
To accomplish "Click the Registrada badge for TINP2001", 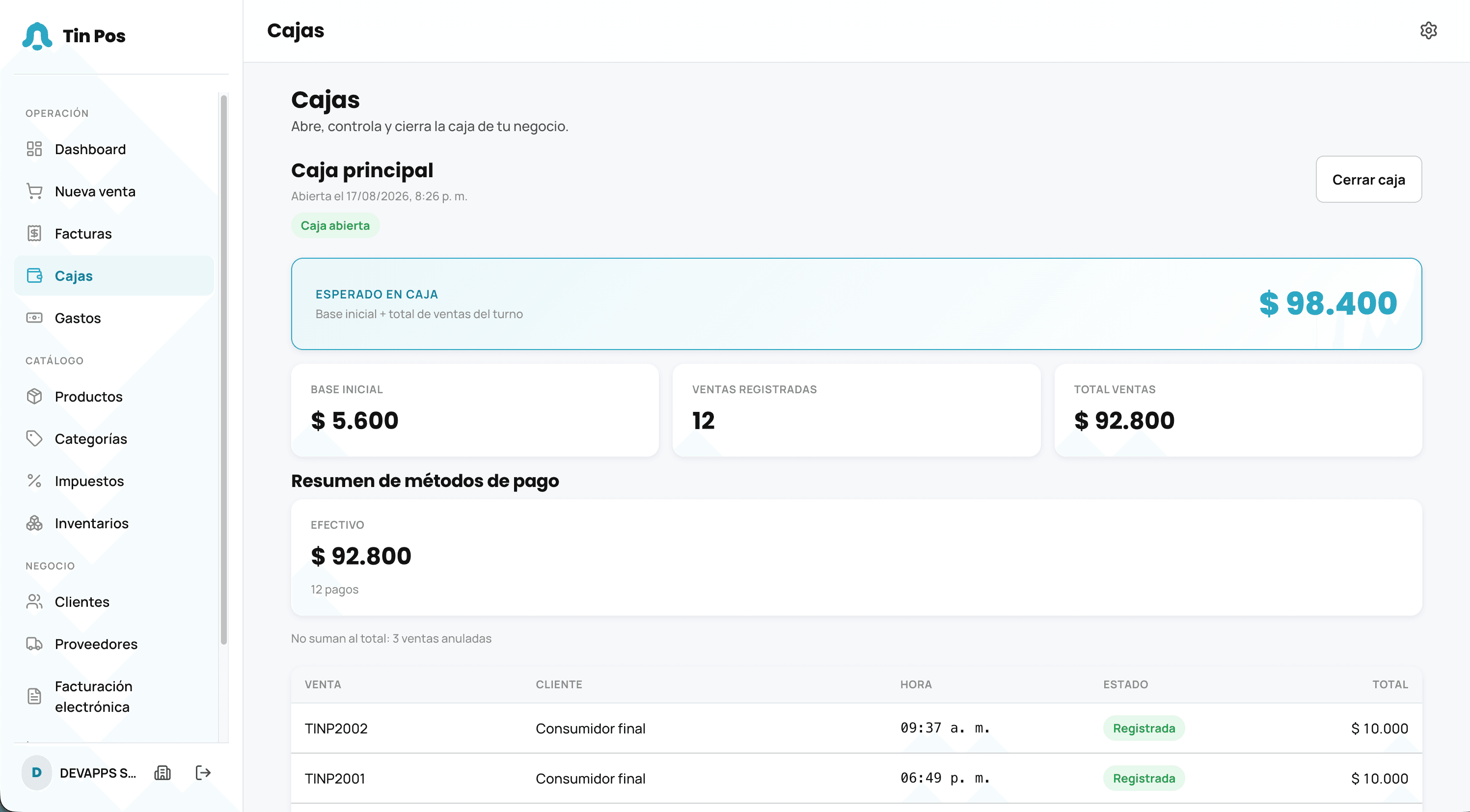I will (1143, 778).
